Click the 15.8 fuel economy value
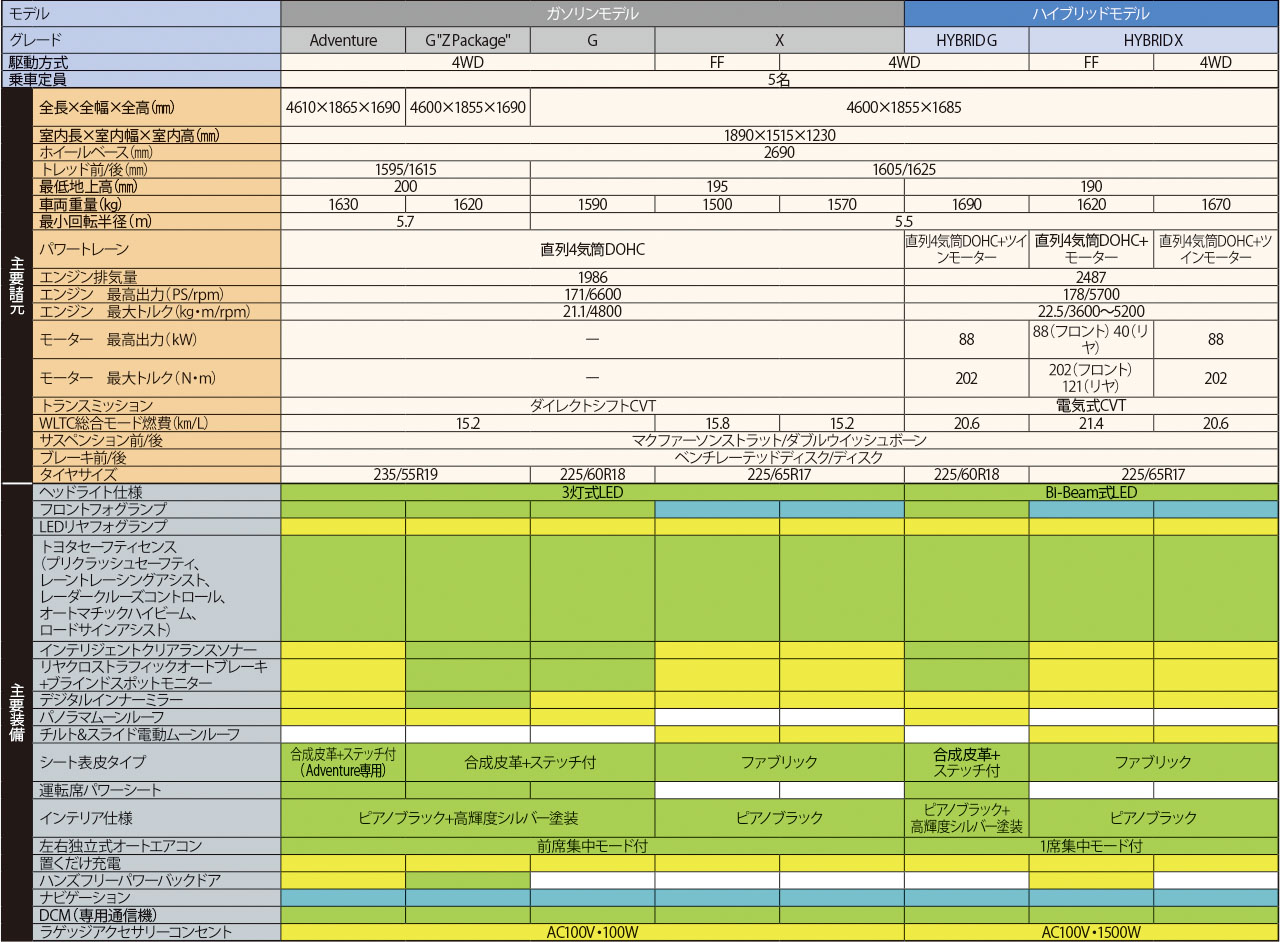 pos(717,423)
